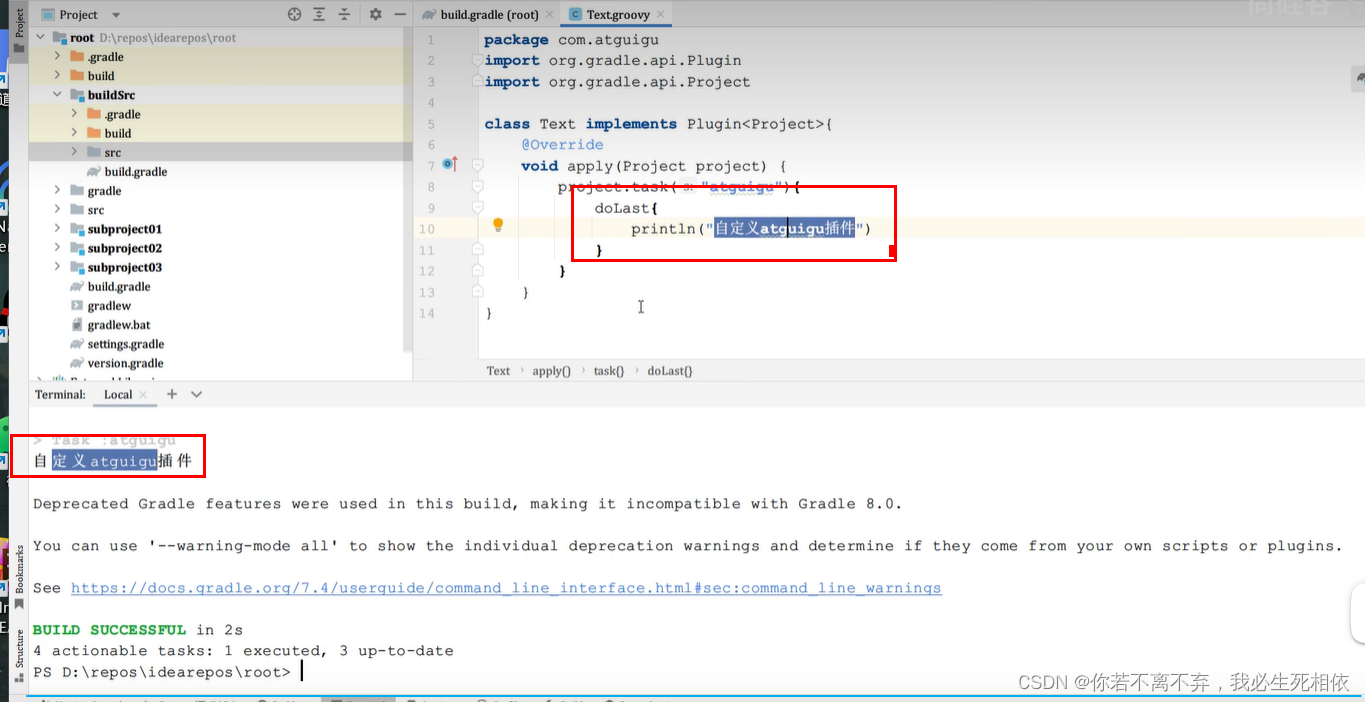The width and height of the screenshot is (1365, 702).
Task: Select root-level build.gradle below subproject03
Action: click(118, 287)
